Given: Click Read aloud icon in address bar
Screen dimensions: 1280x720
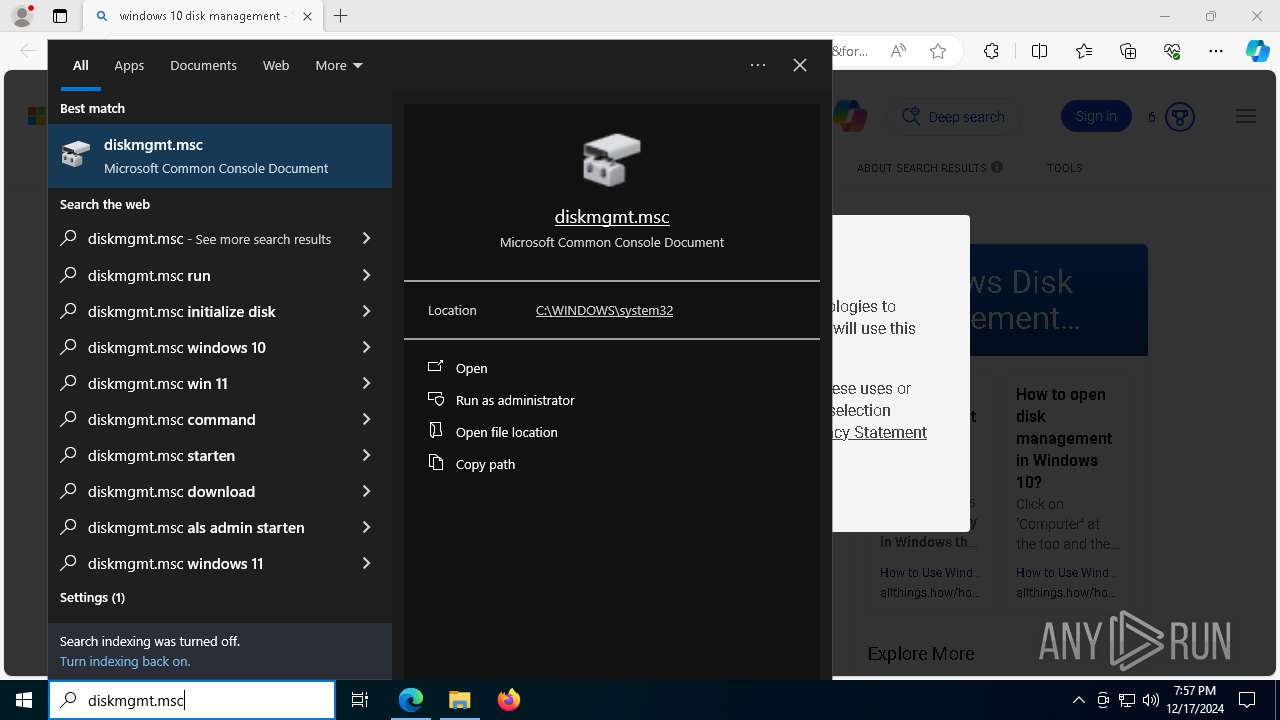Looking at the screenshot, I should (x=898, y=51).
